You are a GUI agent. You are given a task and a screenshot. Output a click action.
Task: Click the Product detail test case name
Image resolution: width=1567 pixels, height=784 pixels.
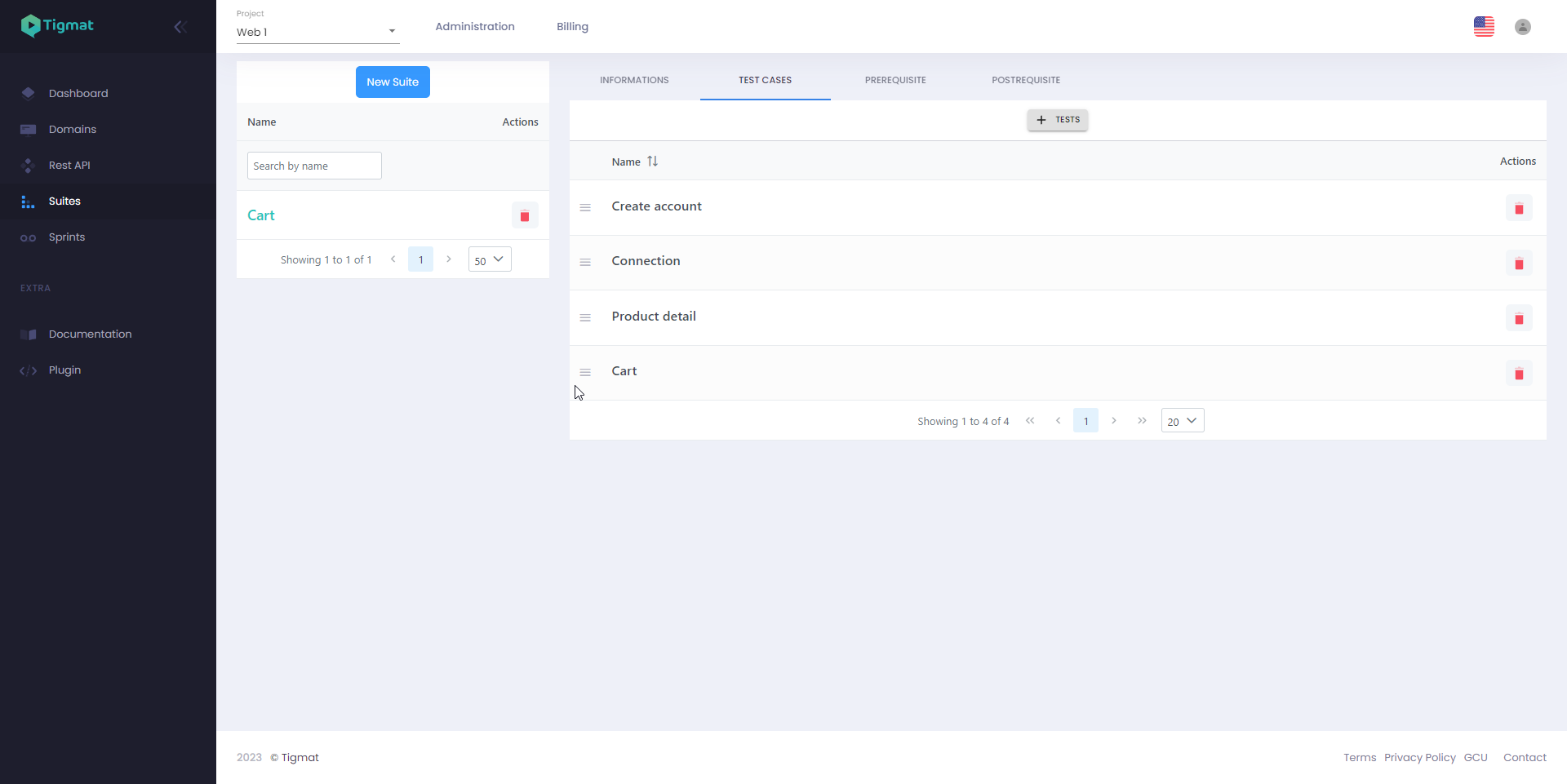point(654,317)
